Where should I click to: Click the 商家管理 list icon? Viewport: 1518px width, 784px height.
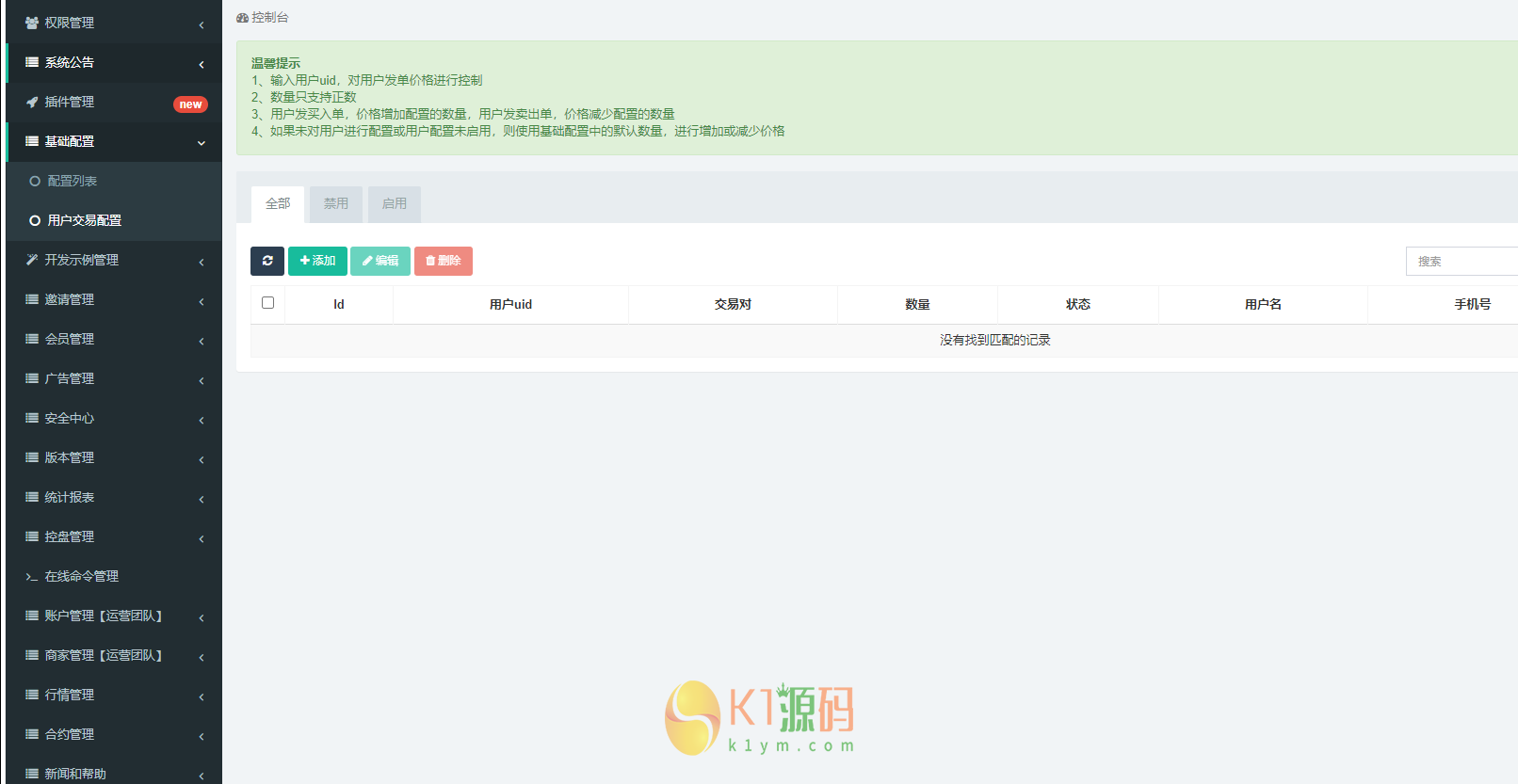point(32,655)
